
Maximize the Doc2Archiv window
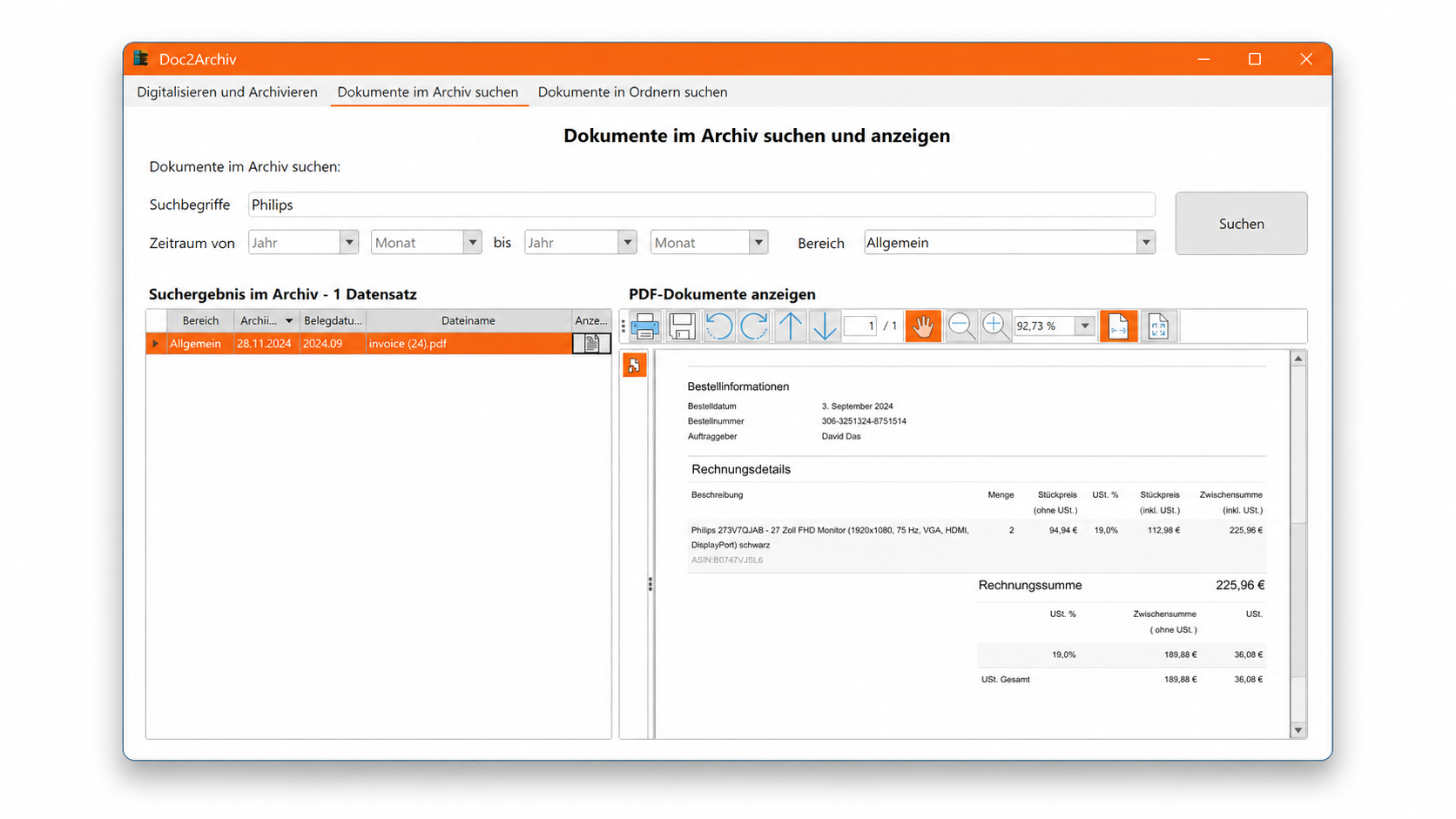pyautogui.click(x=1255, y=59)
